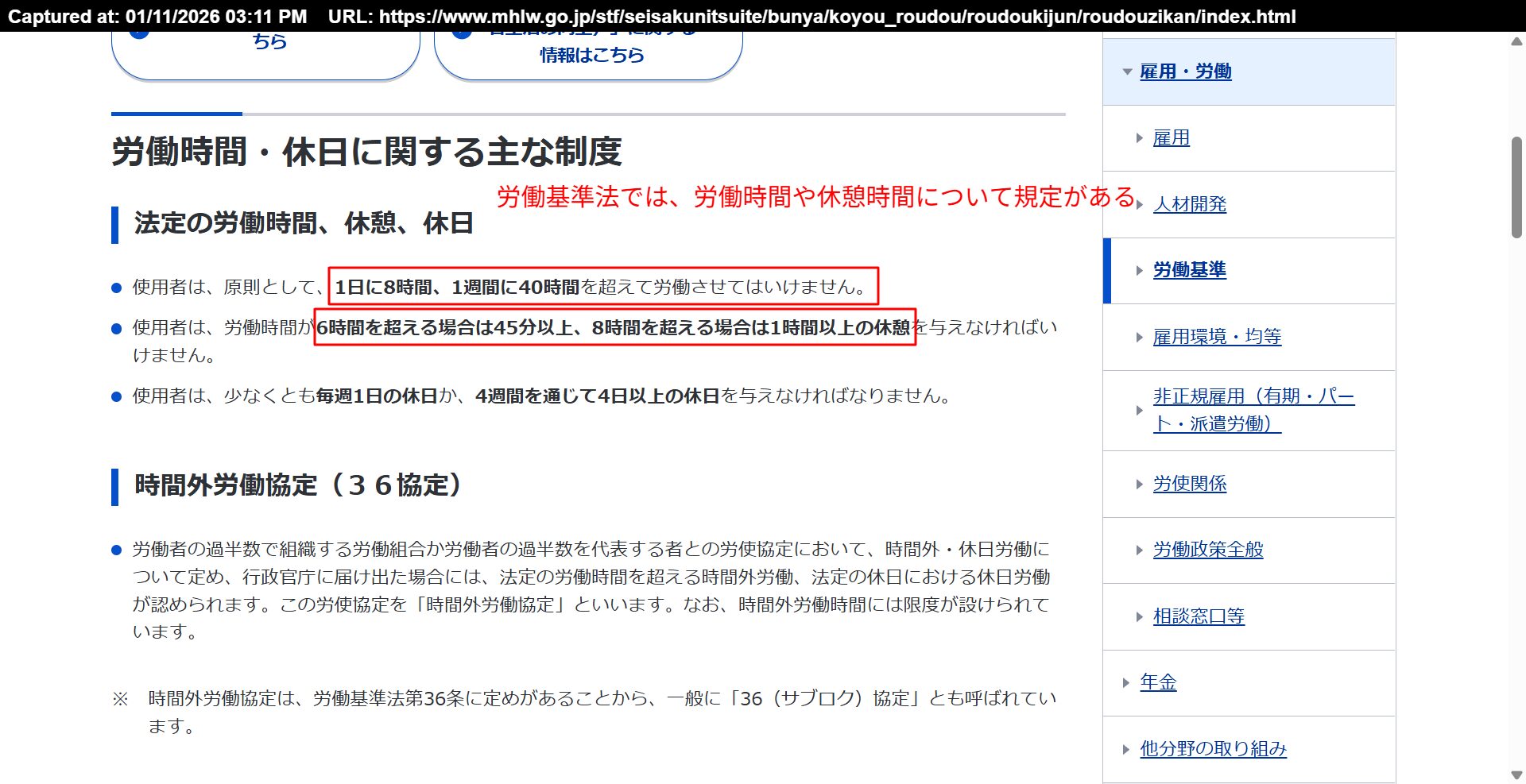
Task: Click the heading 労働時間・休日に関する主な制度
Action: click(x=366, y=152)
